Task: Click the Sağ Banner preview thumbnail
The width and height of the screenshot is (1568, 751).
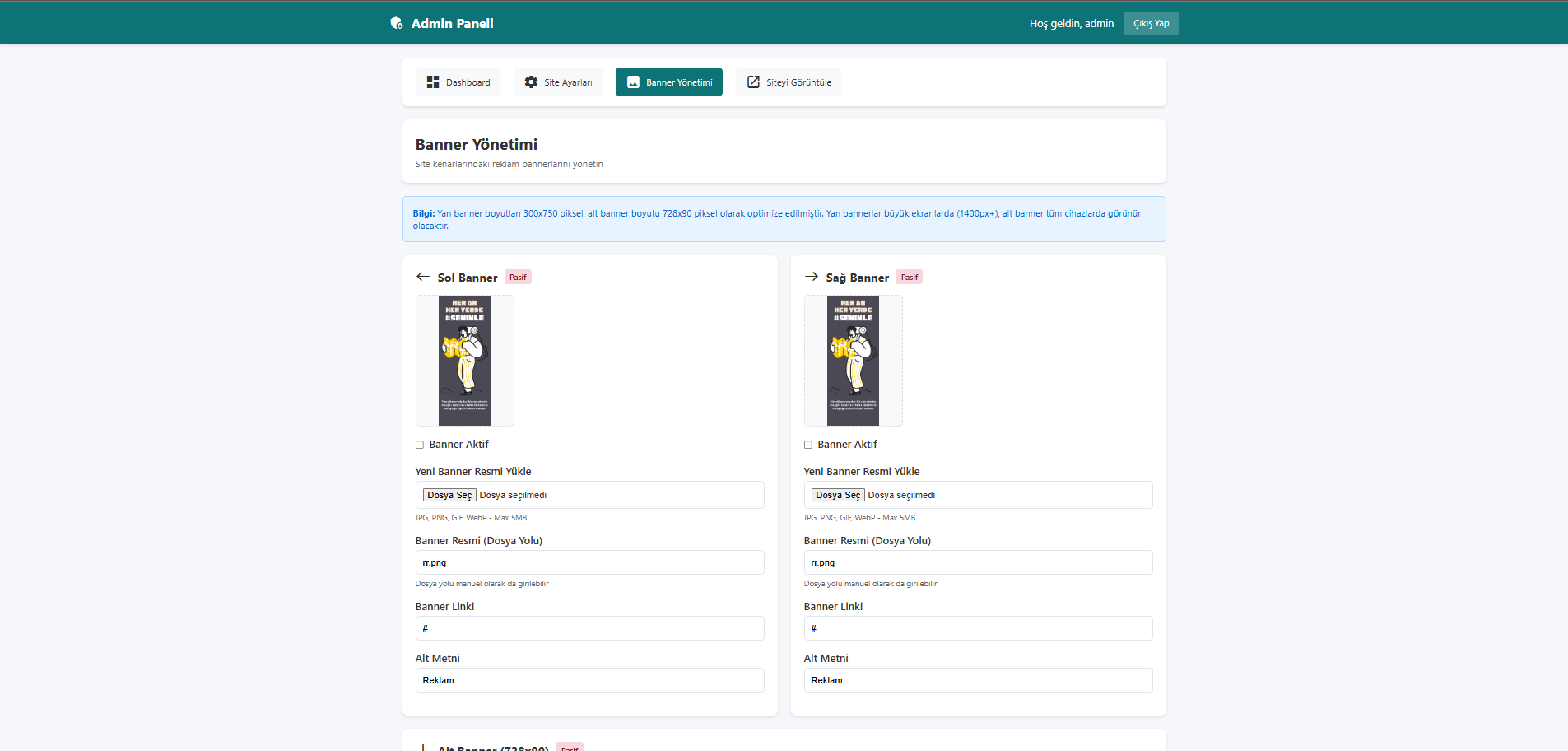Action: tap(853, 361)
